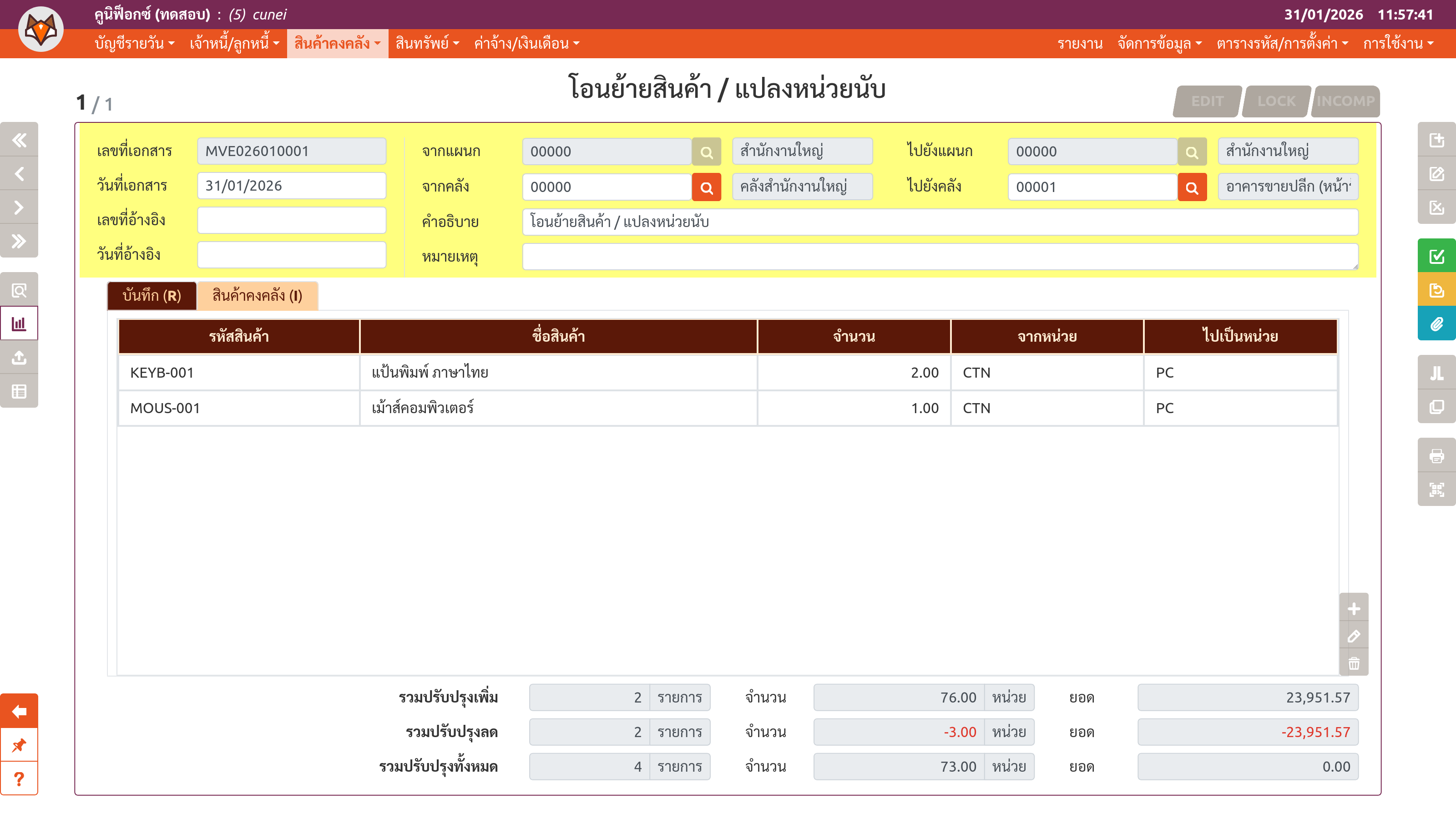
Task: Open the สินค้าคงคลัง dropdown menu
Action: point(338,44)
